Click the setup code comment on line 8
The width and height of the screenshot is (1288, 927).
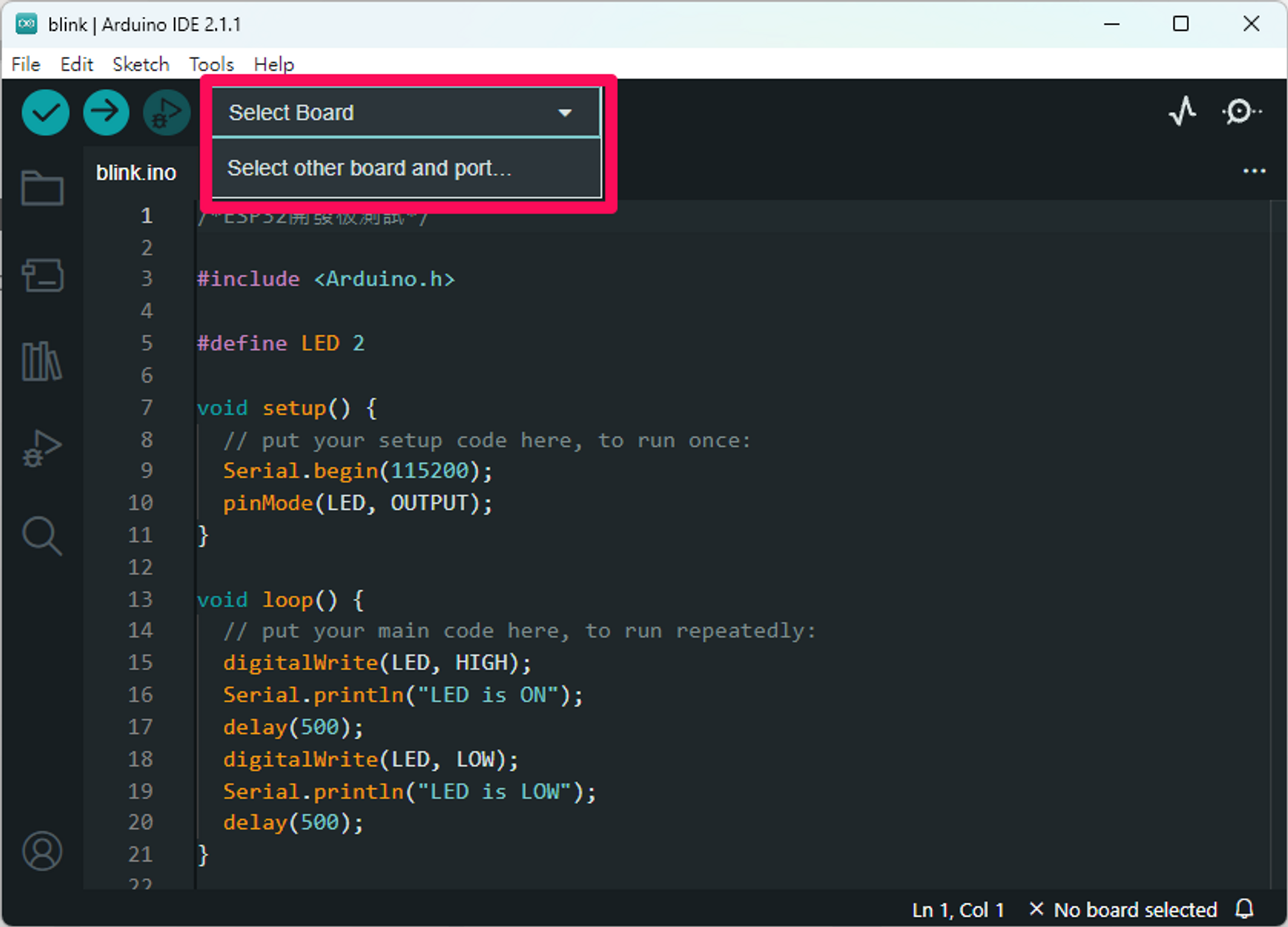click(x=487, y=440)
